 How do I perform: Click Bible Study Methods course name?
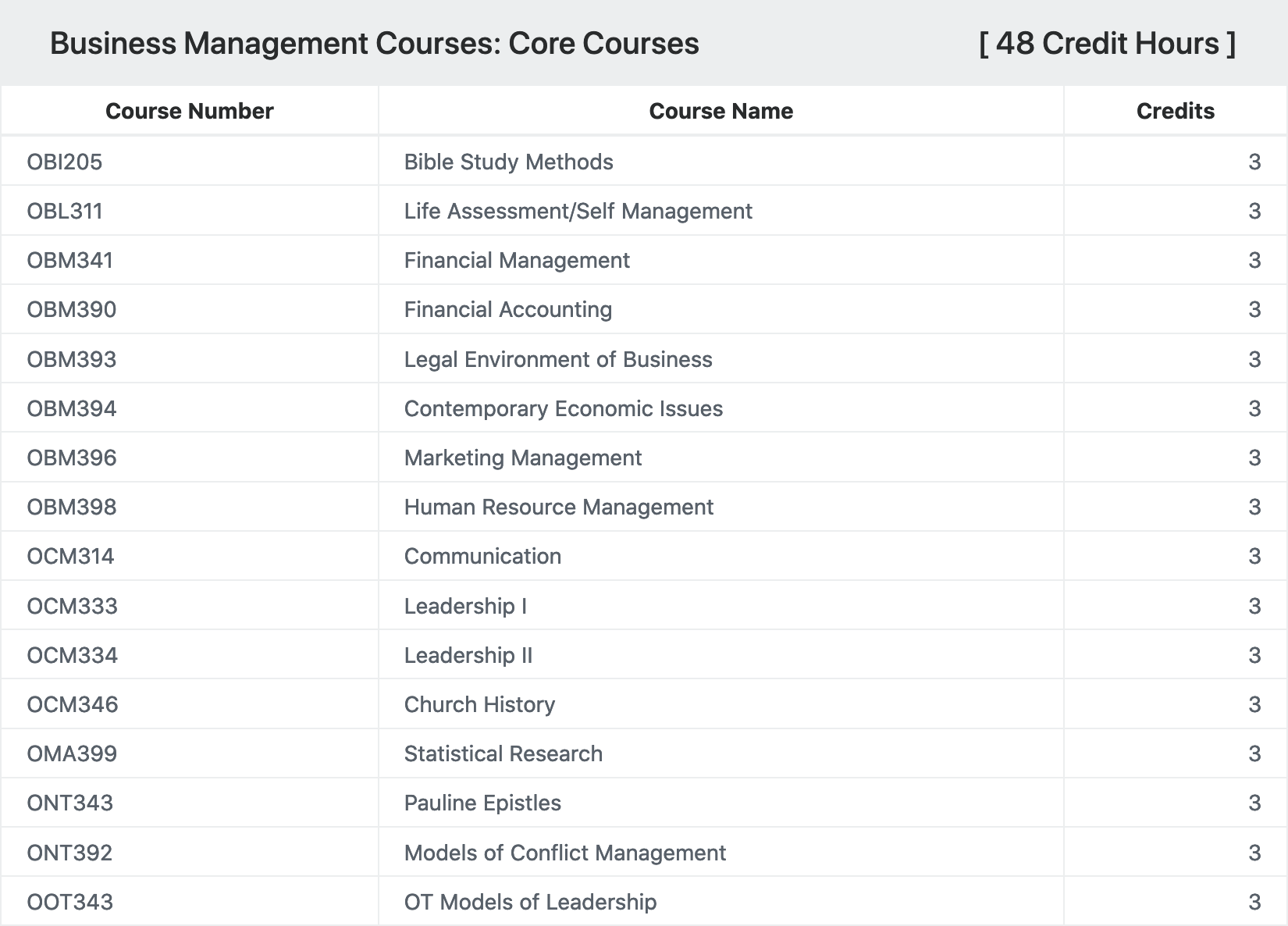click(508, 162)
